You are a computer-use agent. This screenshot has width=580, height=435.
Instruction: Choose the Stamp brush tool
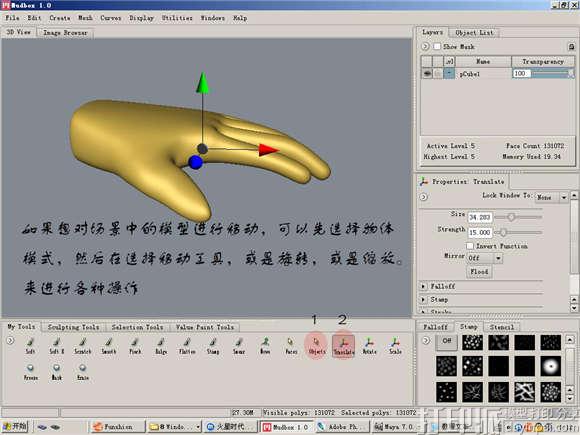[x=213, y=346]
